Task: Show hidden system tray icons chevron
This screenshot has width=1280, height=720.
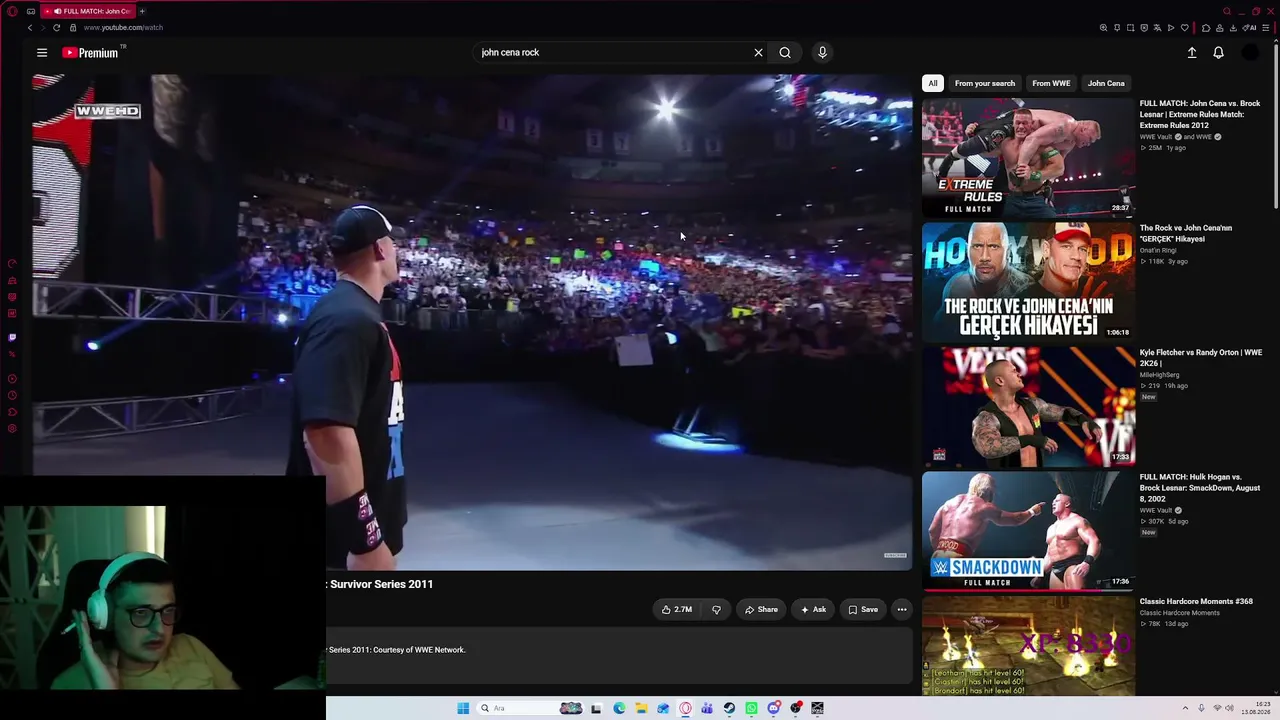Action: click(1185, 708)
